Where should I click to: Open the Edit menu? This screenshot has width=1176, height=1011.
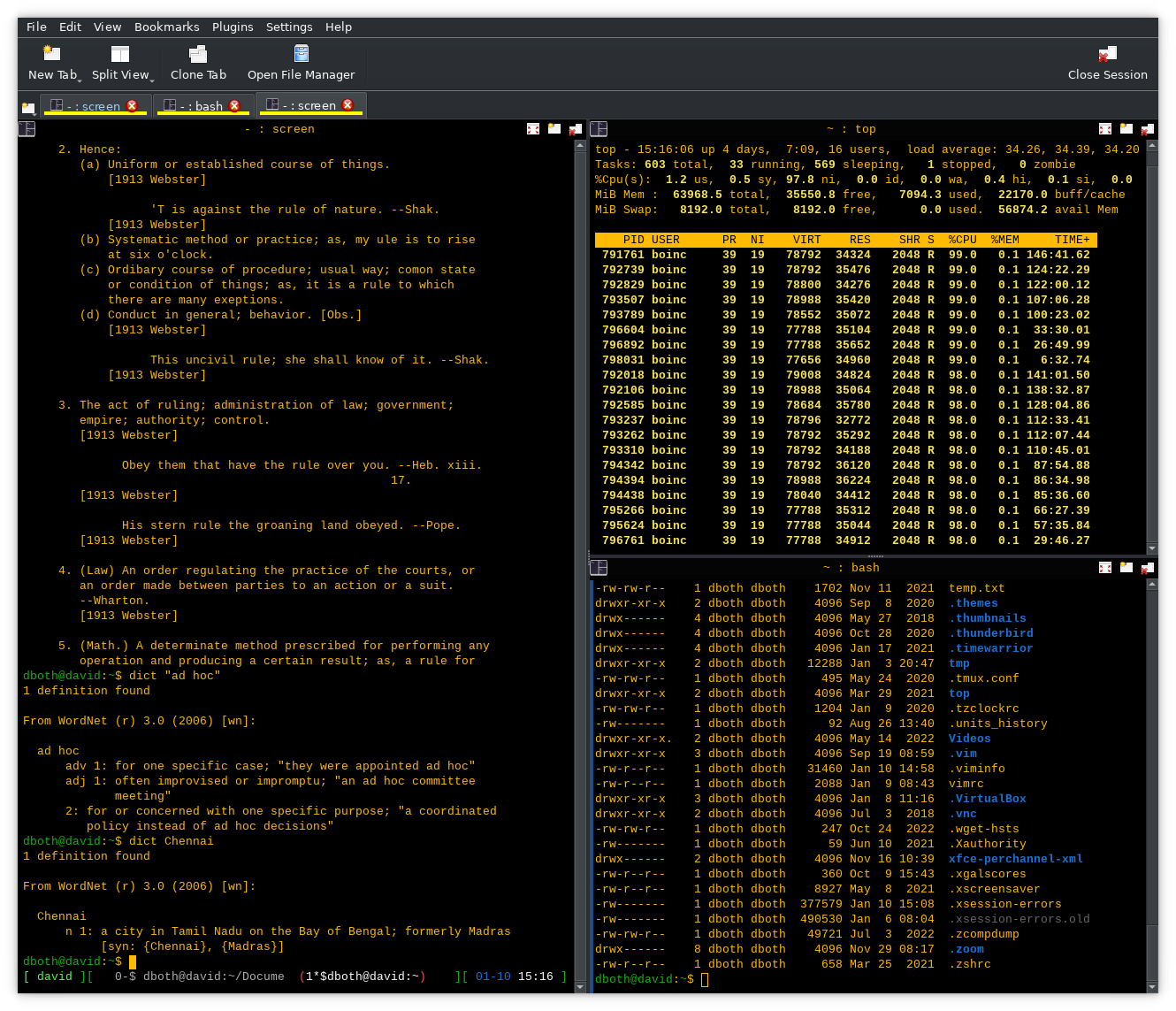pos(70,27)
